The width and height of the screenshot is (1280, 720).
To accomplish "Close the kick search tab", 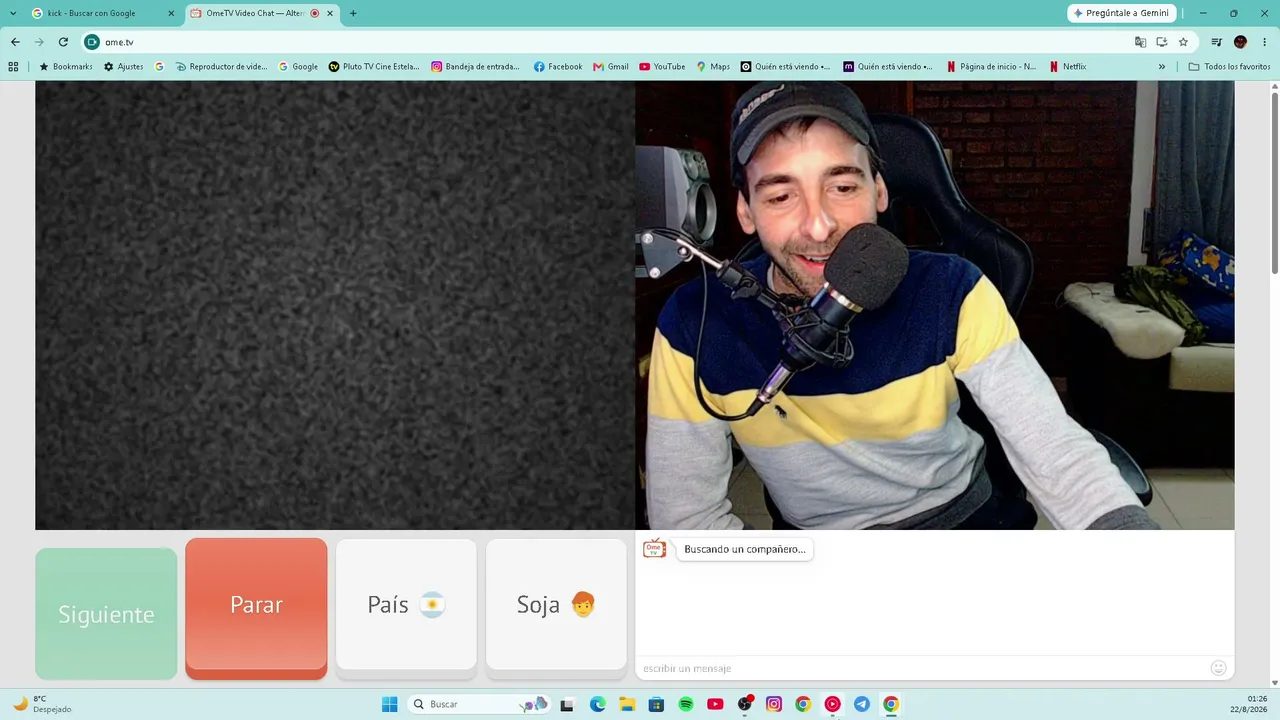I will pyautogui.click(x=171, y=13).
